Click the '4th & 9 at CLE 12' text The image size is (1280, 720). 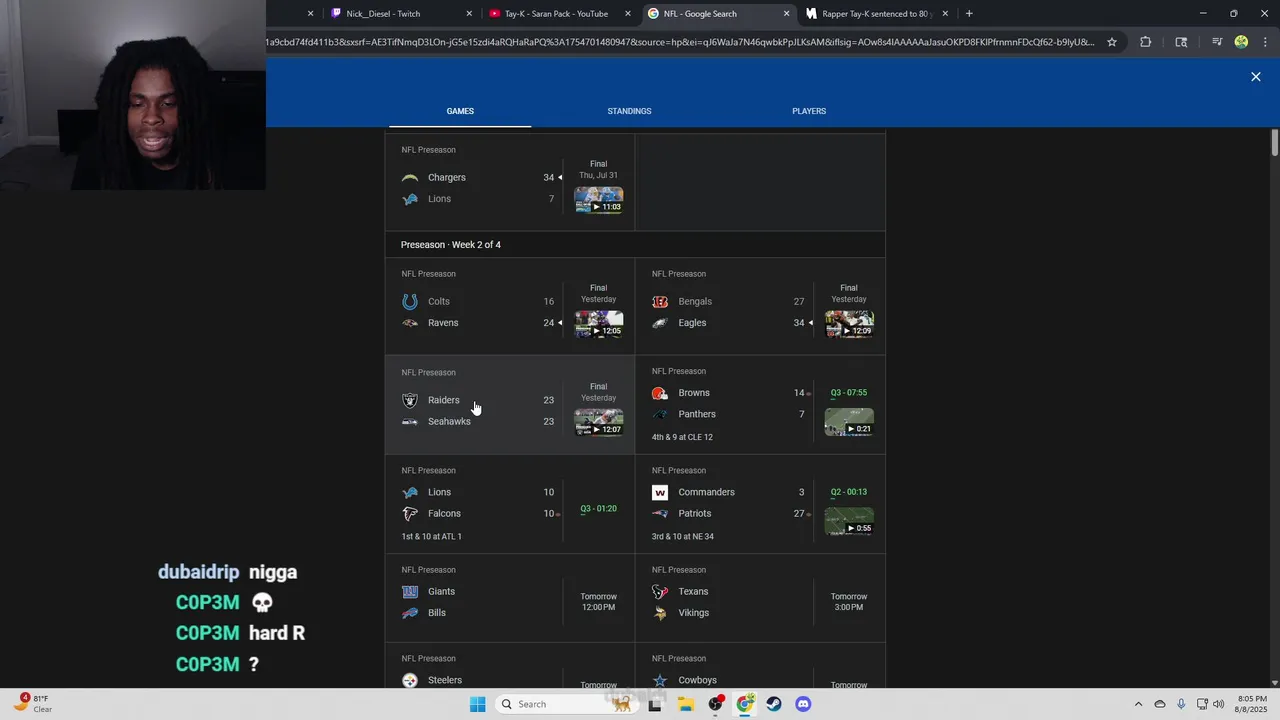pyautogui.click(x=682, y=437)
